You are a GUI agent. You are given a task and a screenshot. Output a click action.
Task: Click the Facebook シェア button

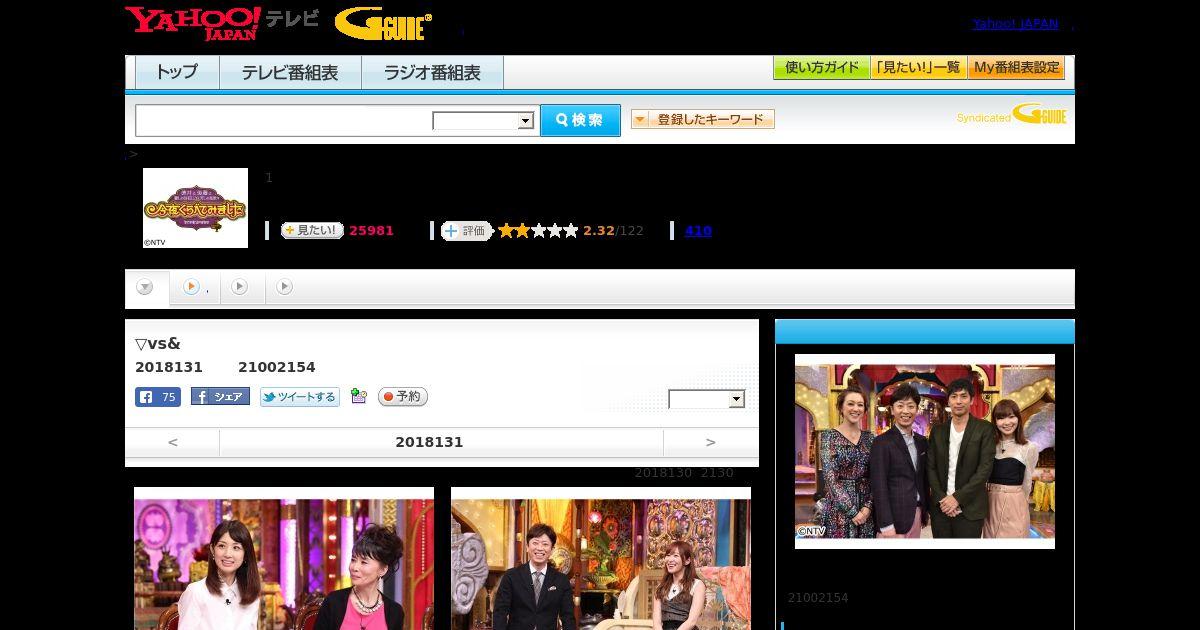220,397
